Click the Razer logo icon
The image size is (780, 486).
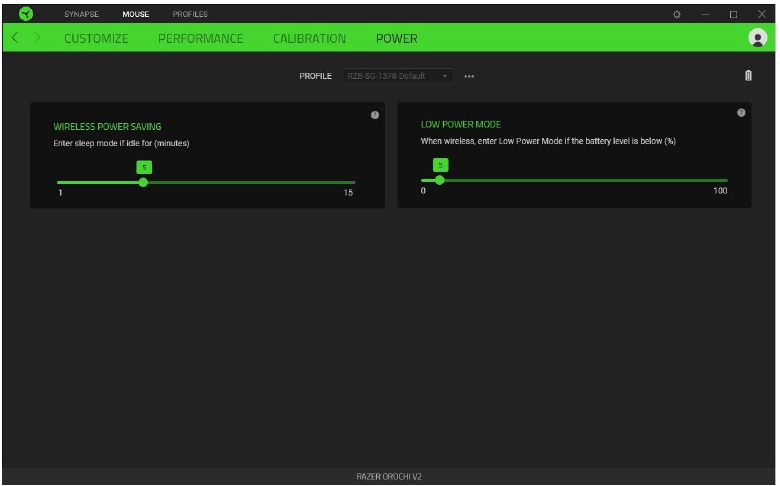click(x=26, y=14)
